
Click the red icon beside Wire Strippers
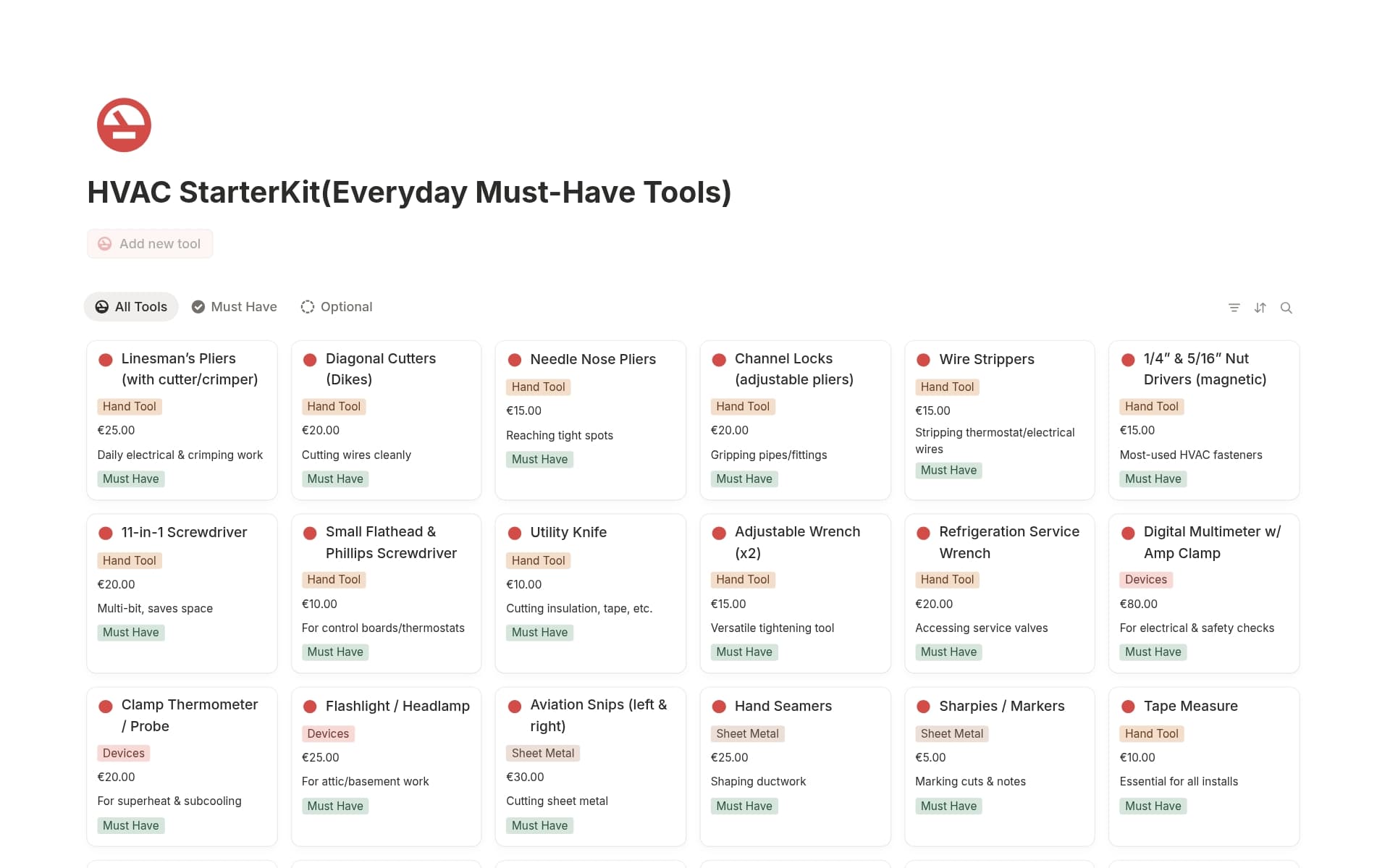923,360
